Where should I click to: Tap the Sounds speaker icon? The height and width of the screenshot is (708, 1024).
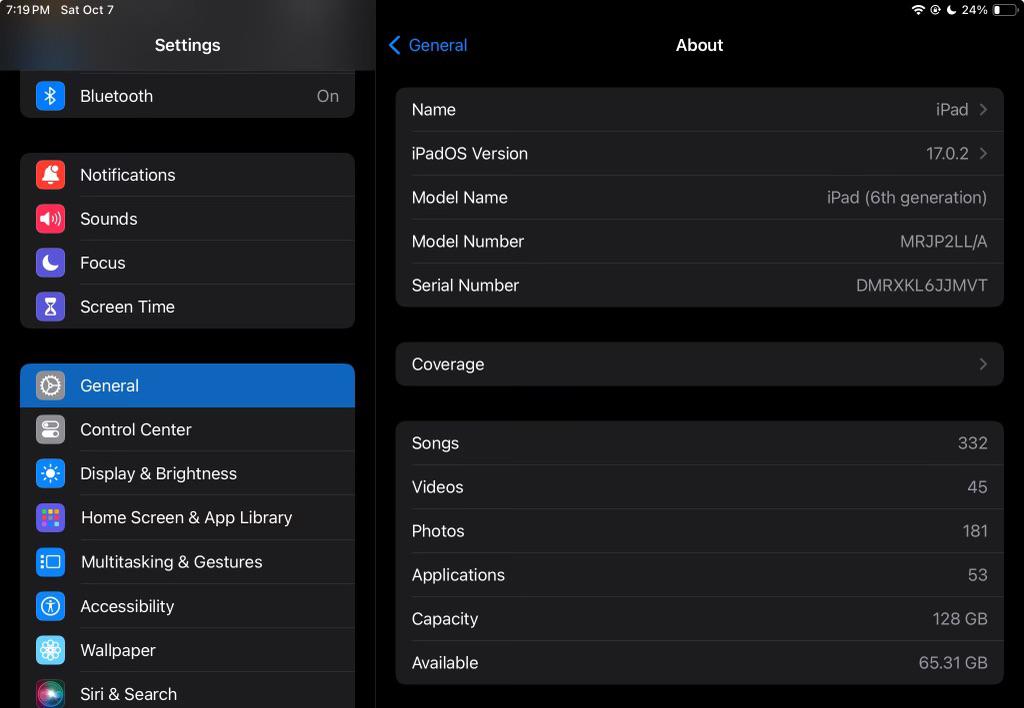tap(50, 219)
